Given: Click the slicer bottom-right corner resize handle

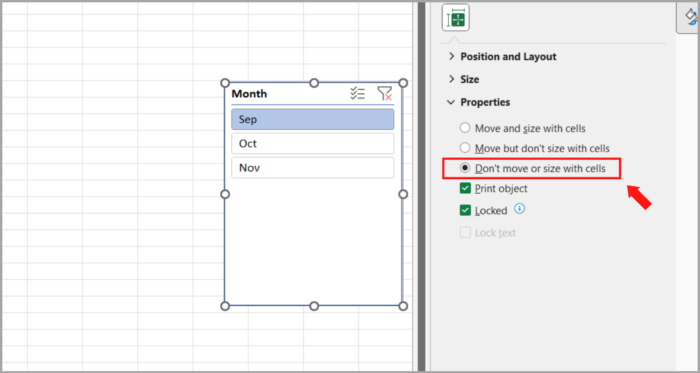Looking at the screenshot, I should point(403,306).
